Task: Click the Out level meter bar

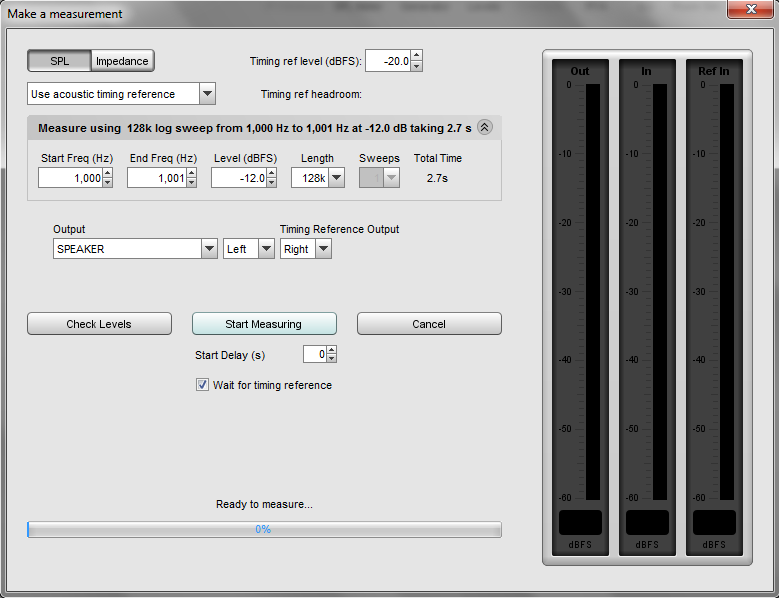Action: pos(593,292)
